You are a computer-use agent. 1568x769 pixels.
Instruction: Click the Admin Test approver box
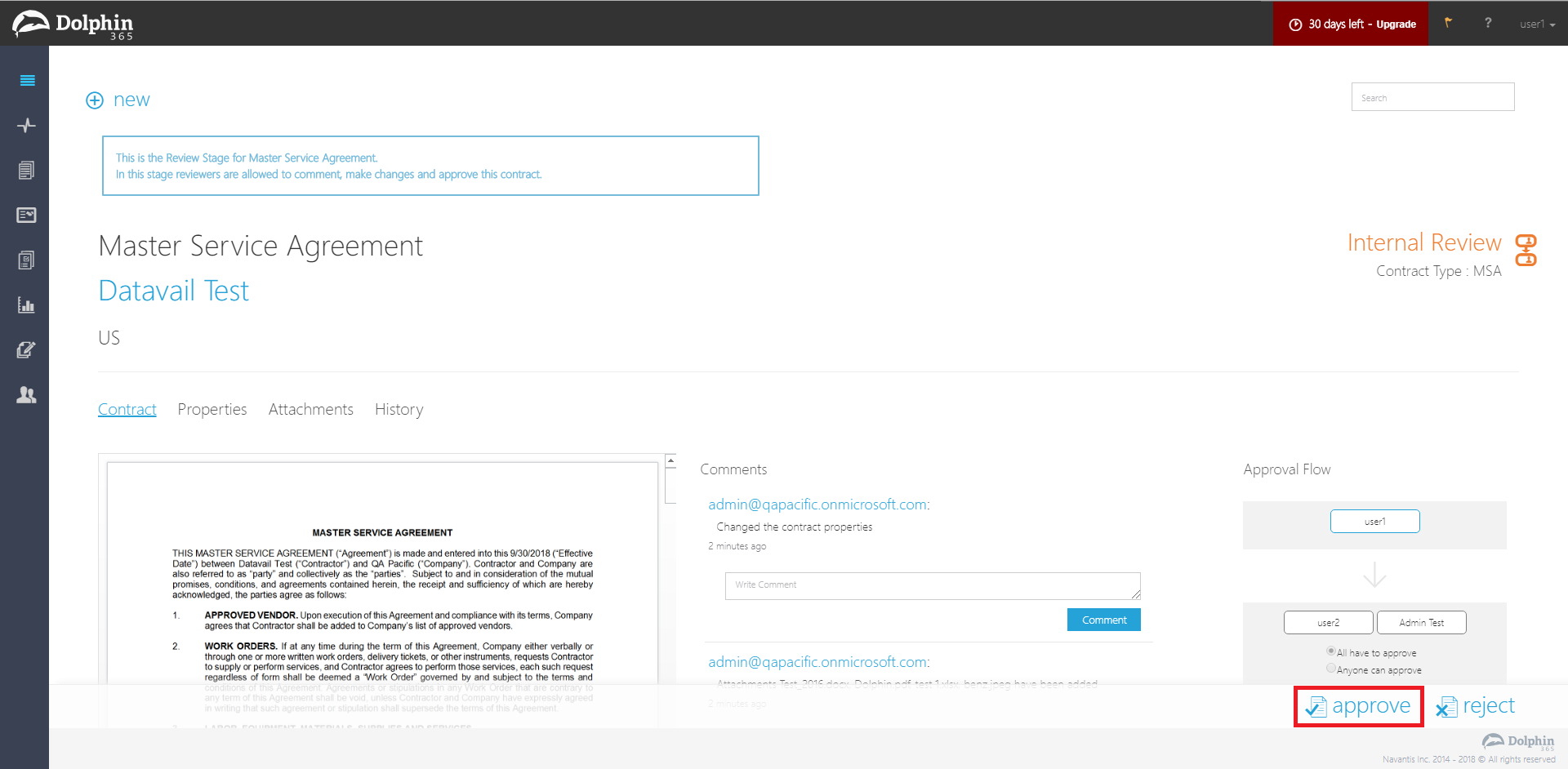click(1422, 622)
